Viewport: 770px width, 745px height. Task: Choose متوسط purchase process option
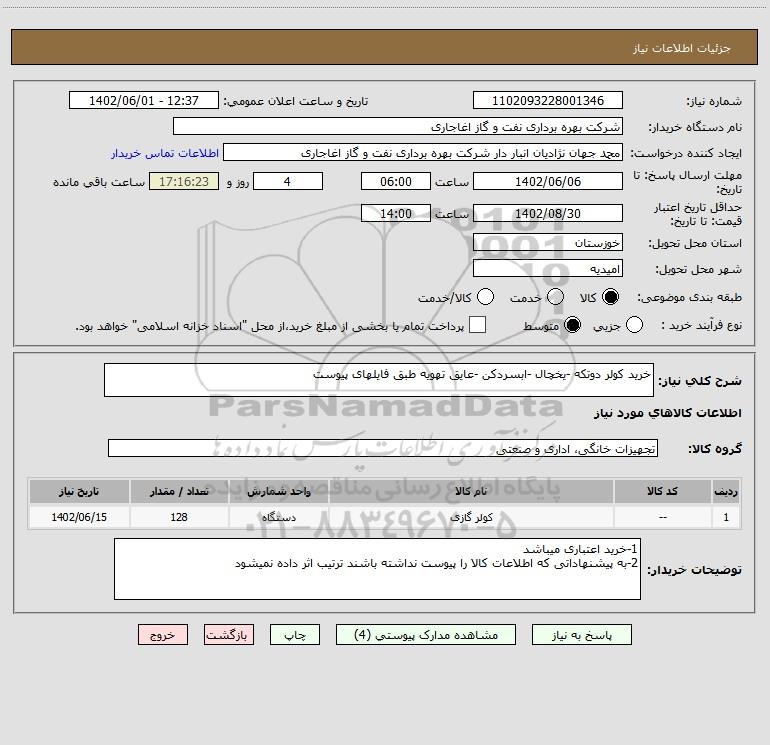click(572, 325)
